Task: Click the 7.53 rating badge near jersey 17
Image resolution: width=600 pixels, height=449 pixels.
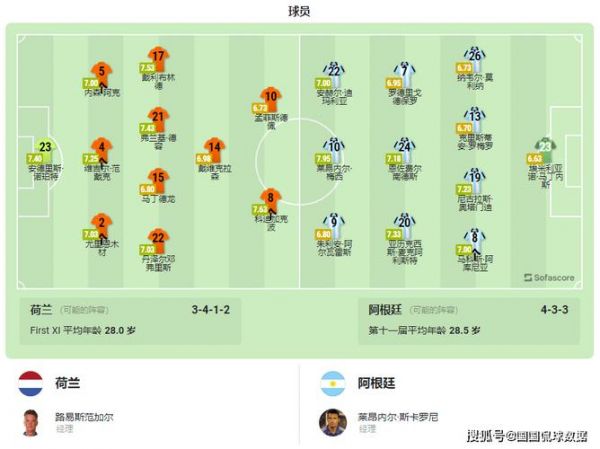Action: click(148, 68)
